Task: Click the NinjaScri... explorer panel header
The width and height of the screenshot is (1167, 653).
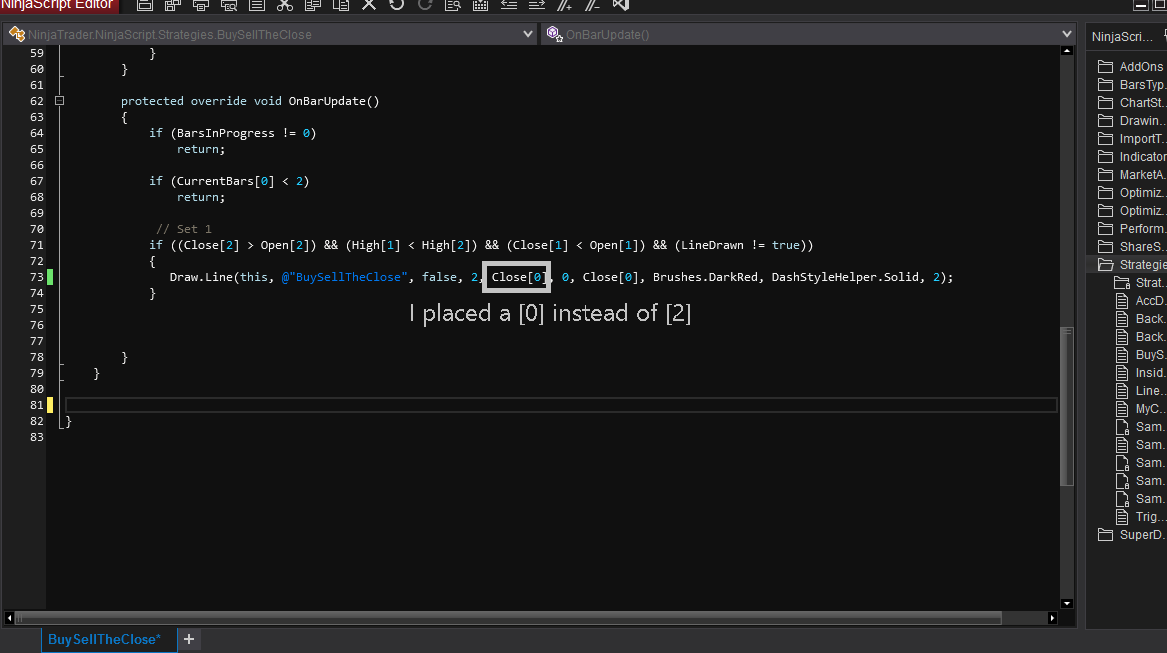Action: 1122,36
